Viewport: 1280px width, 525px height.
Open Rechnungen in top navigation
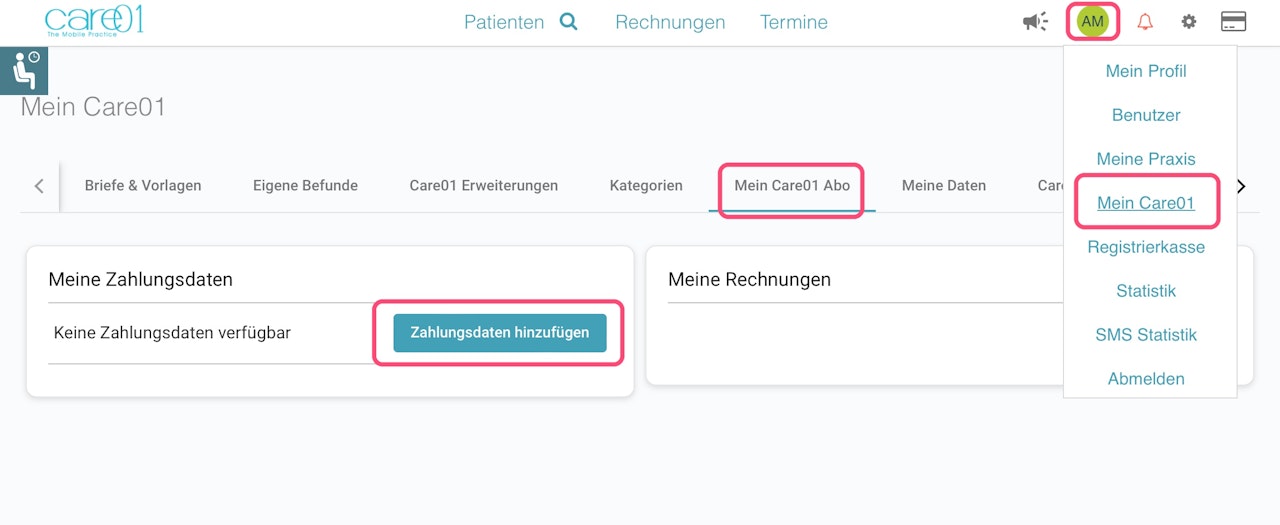tap(670, 22)
